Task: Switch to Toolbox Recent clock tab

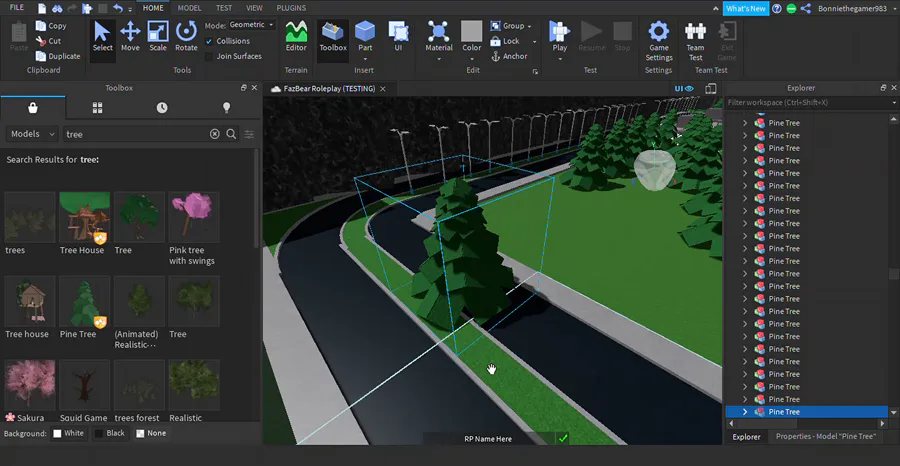Action: click(162, 108)
